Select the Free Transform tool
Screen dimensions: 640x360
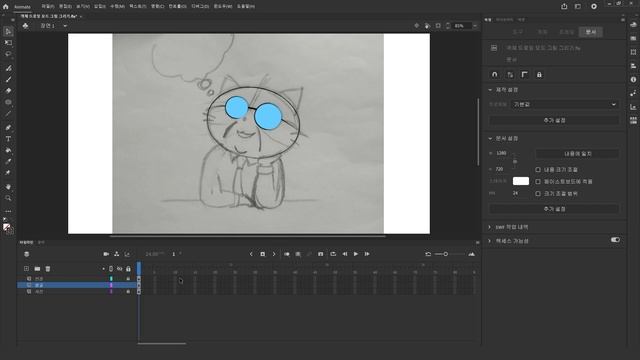[x=8, y=42]
